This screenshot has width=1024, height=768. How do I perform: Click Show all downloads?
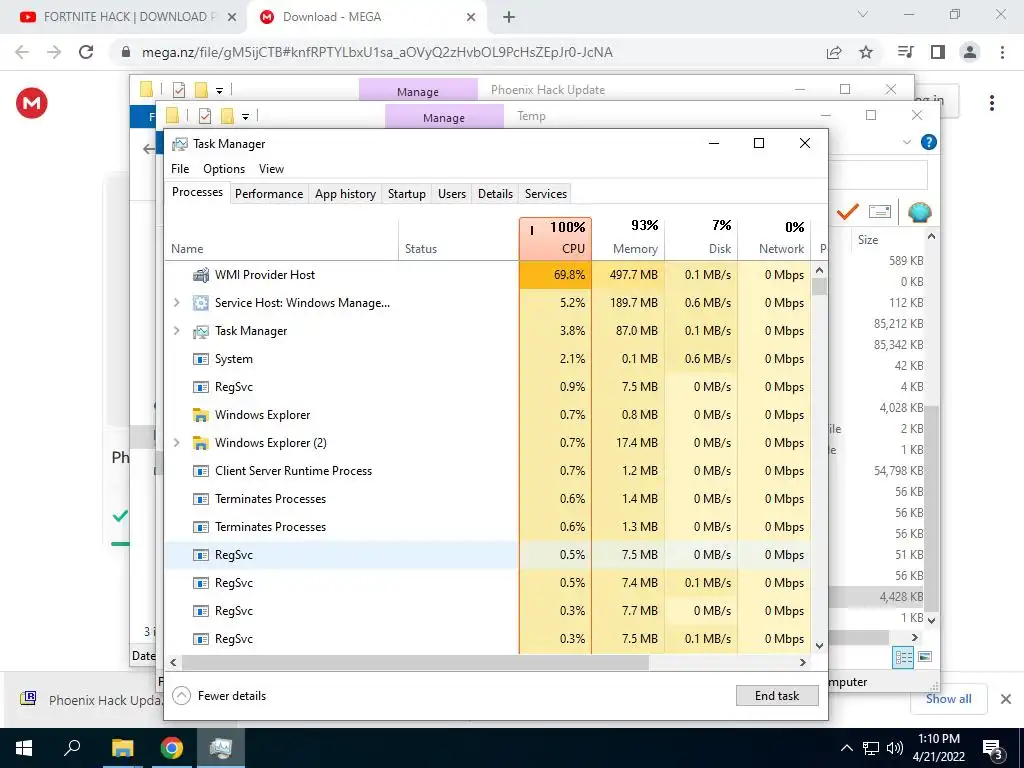click(x=948, y=699)
